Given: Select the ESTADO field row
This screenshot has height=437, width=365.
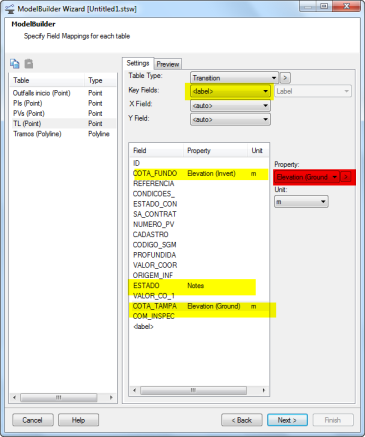Looking at the screenshot, I should (199, 286).
